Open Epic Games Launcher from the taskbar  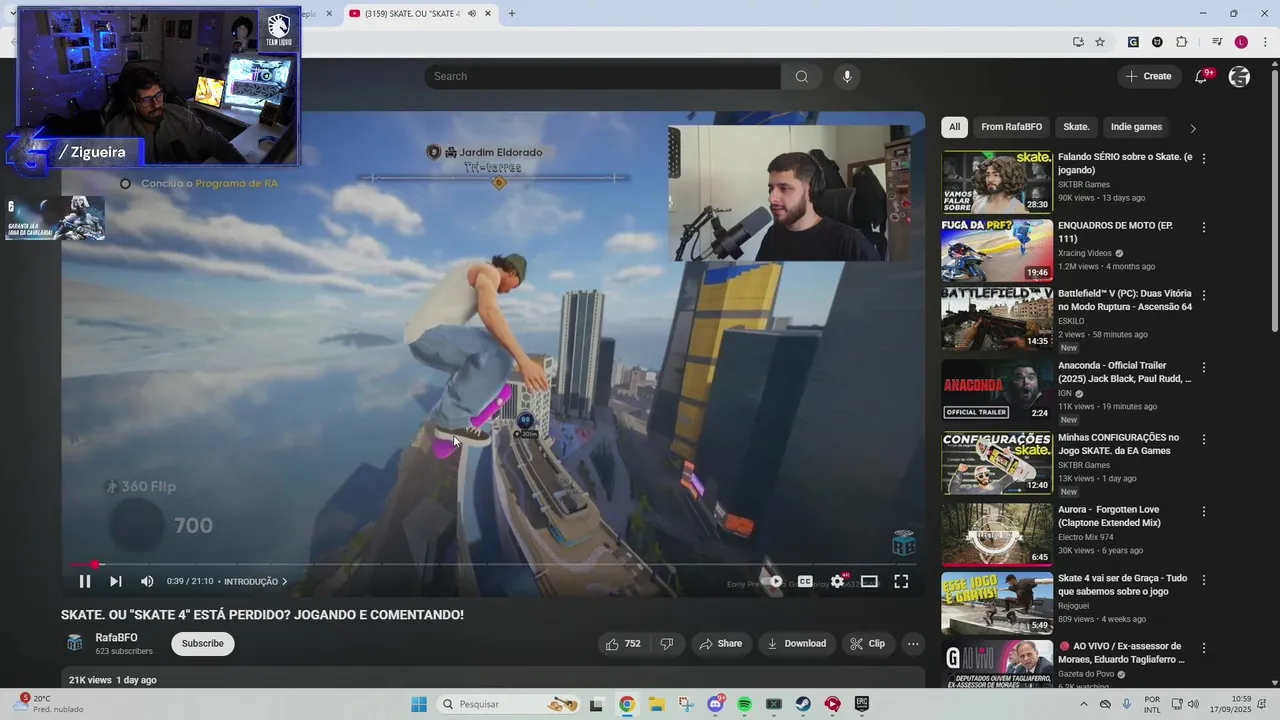pyautogui.click(x=862, y=704)
